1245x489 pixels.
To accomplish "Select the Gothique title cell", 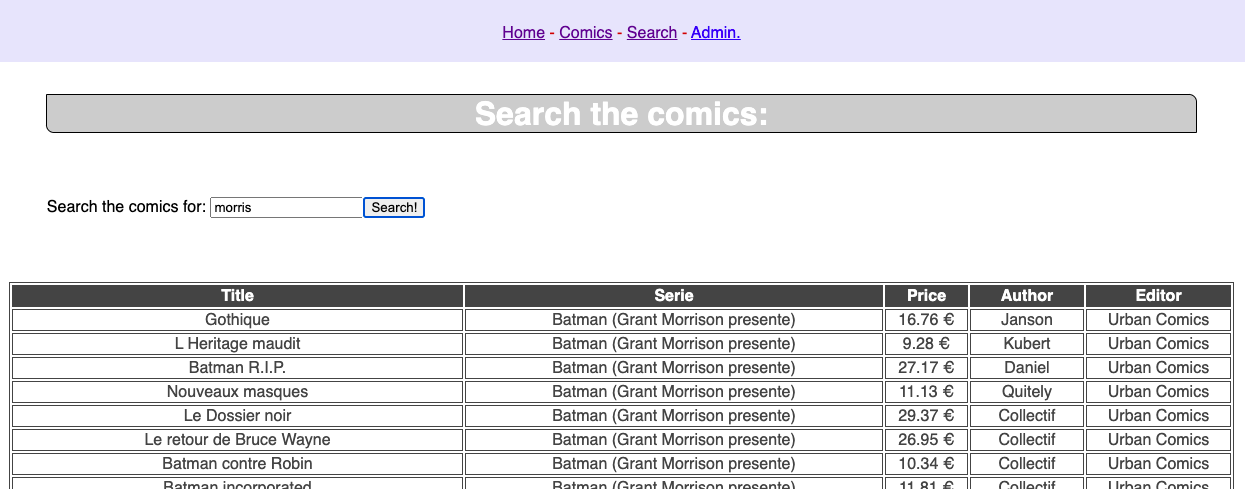I will 237,319.
